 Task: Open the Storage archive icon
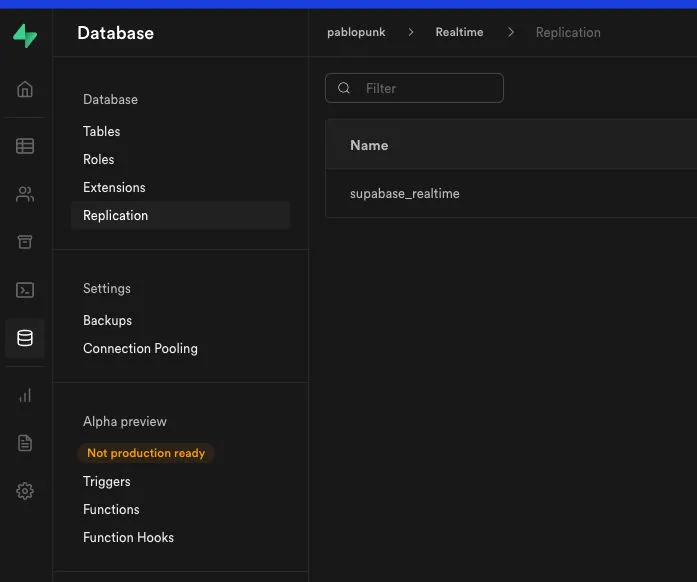tap(25, 242)
